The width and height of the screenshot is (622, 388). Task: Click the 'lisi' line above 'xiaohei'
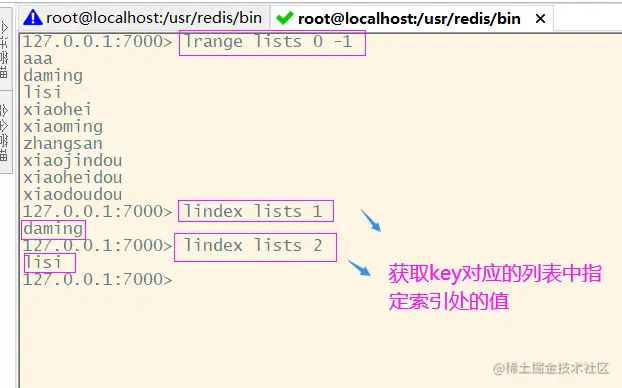coord(42,92)
